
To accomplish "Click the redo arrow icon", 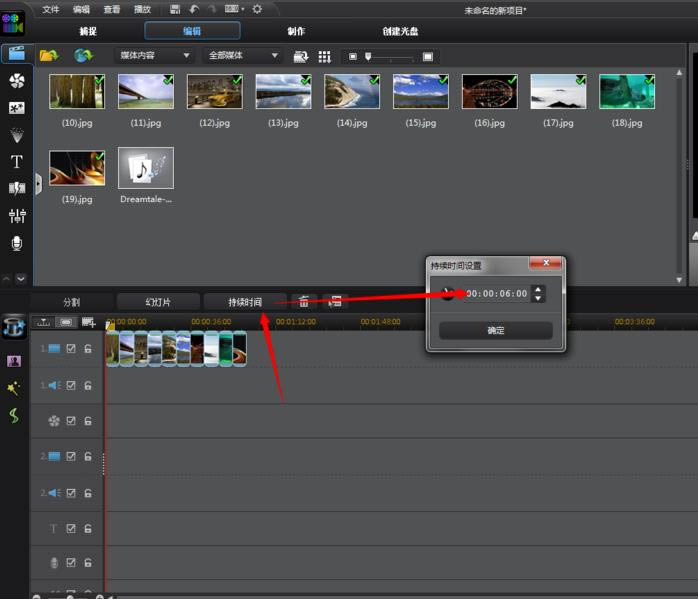I will coord(212,9).
